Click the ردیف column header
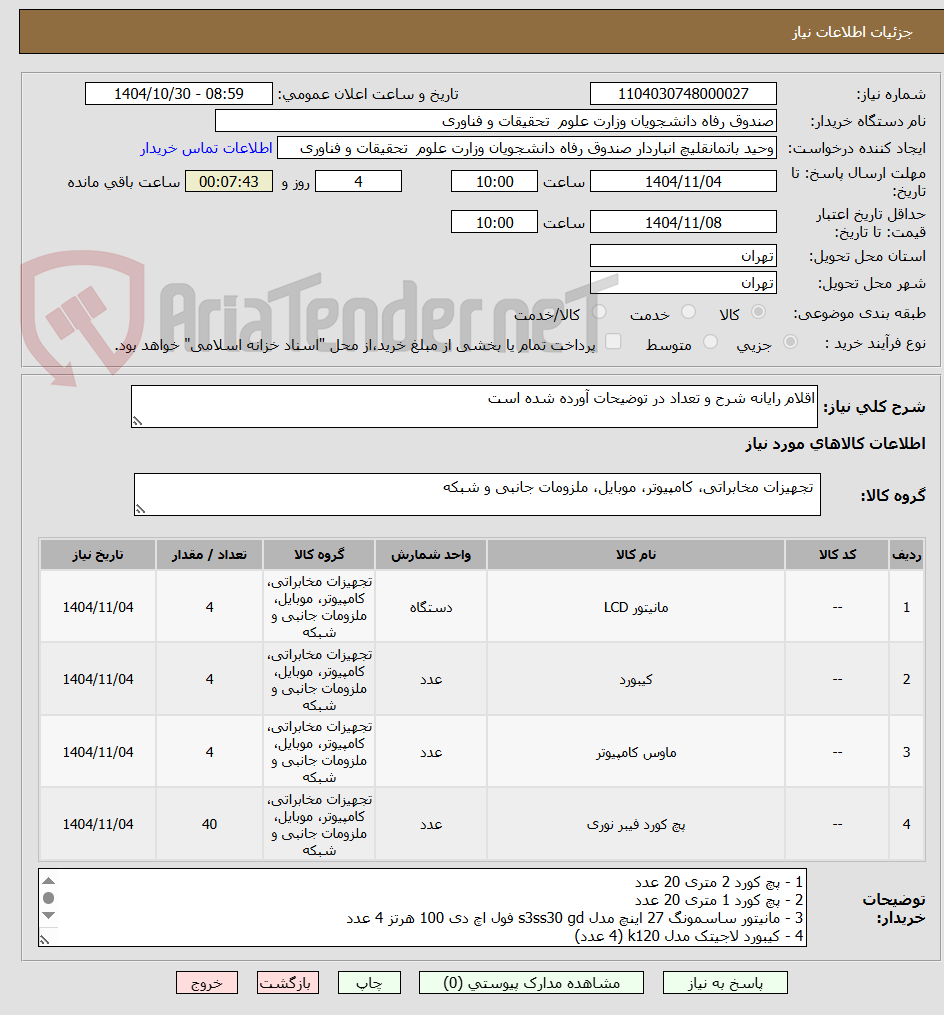944x1015 pixels. tap(906, 555)
